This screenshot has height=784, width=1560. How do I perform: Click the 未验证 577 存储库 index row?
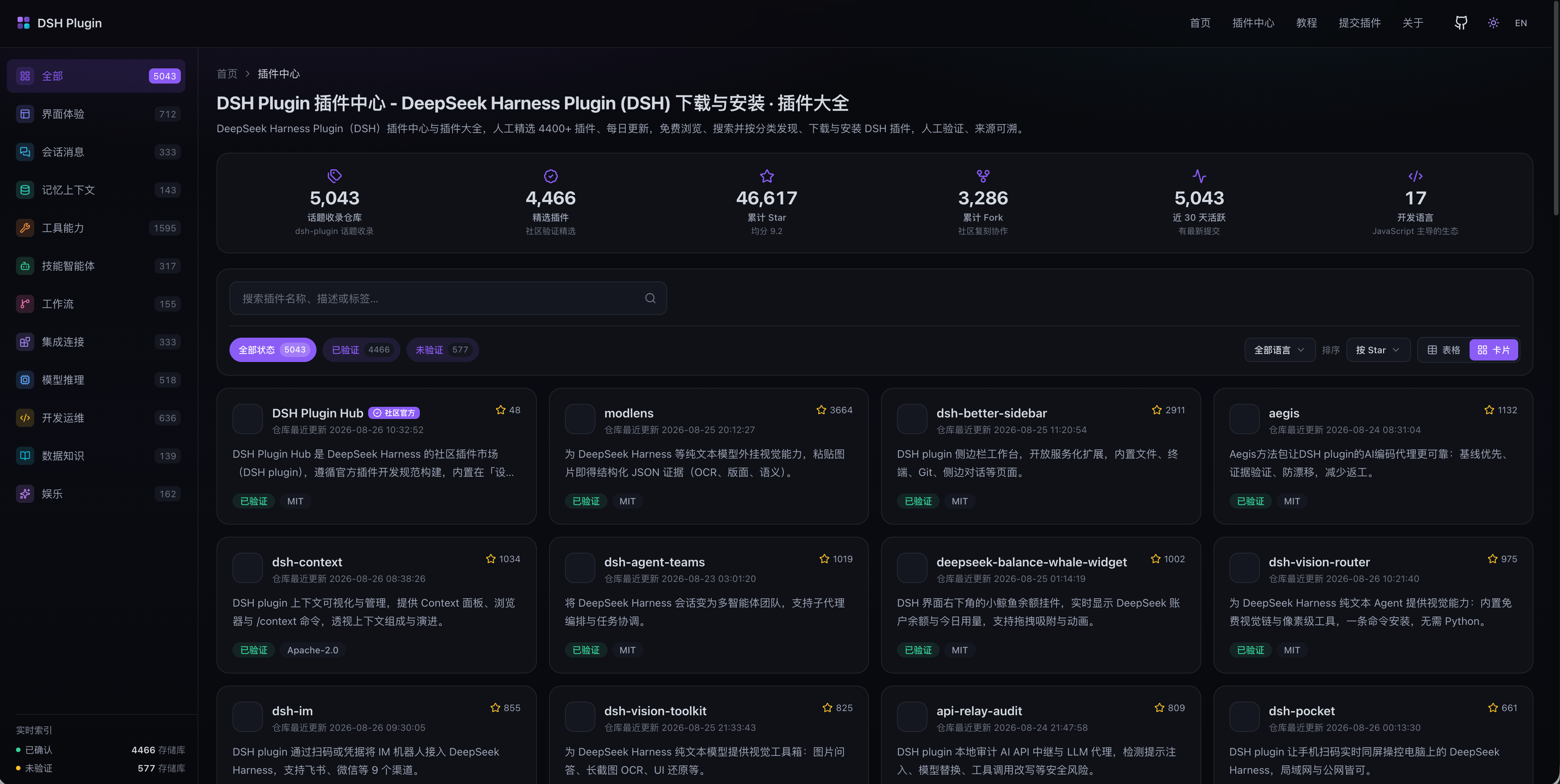pyautogui.click(x=101, y=768)
